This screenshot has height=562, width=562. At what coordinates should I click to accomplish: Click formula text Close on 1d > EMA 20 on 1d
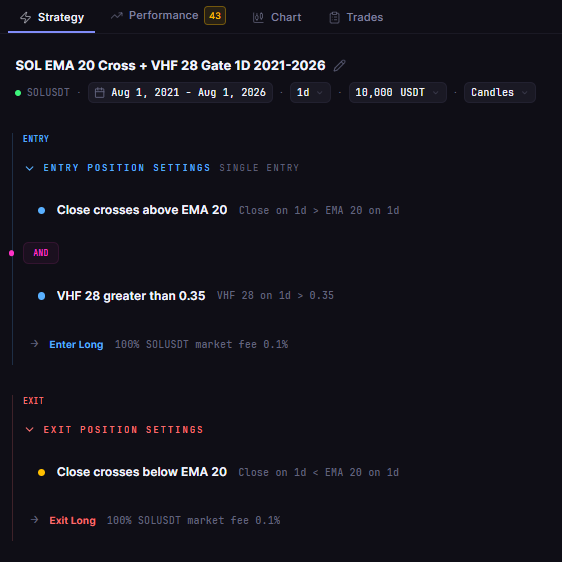tap(319, 210)
